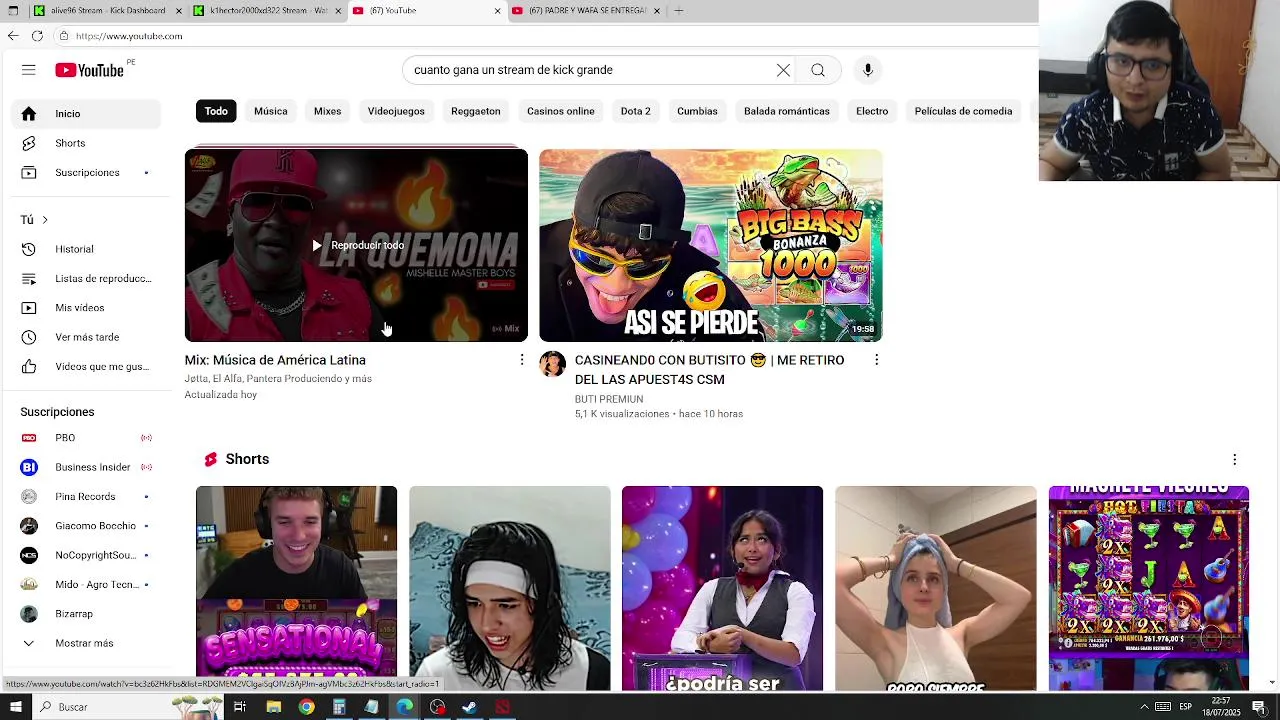
Task: Open Shorts in the sidebar
Action: [x=86, y=143]
